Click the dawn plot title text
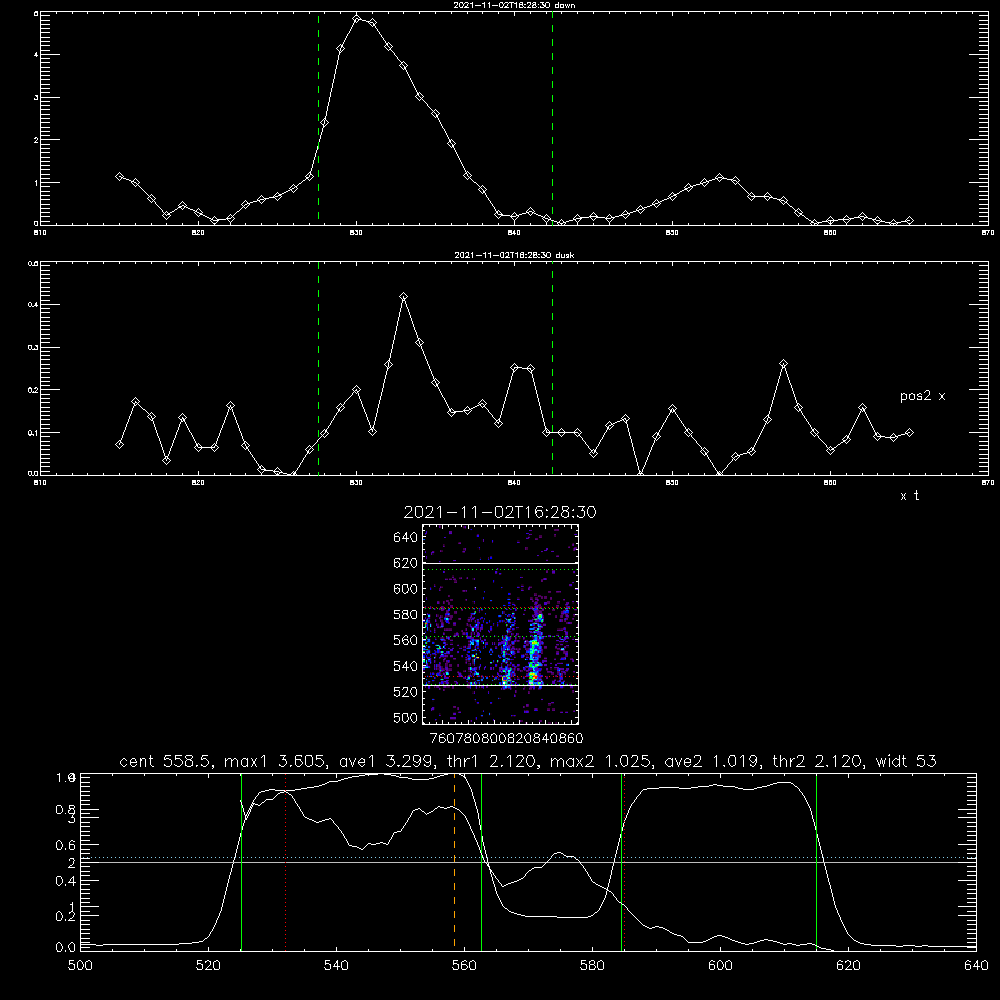 pos(514,5)
